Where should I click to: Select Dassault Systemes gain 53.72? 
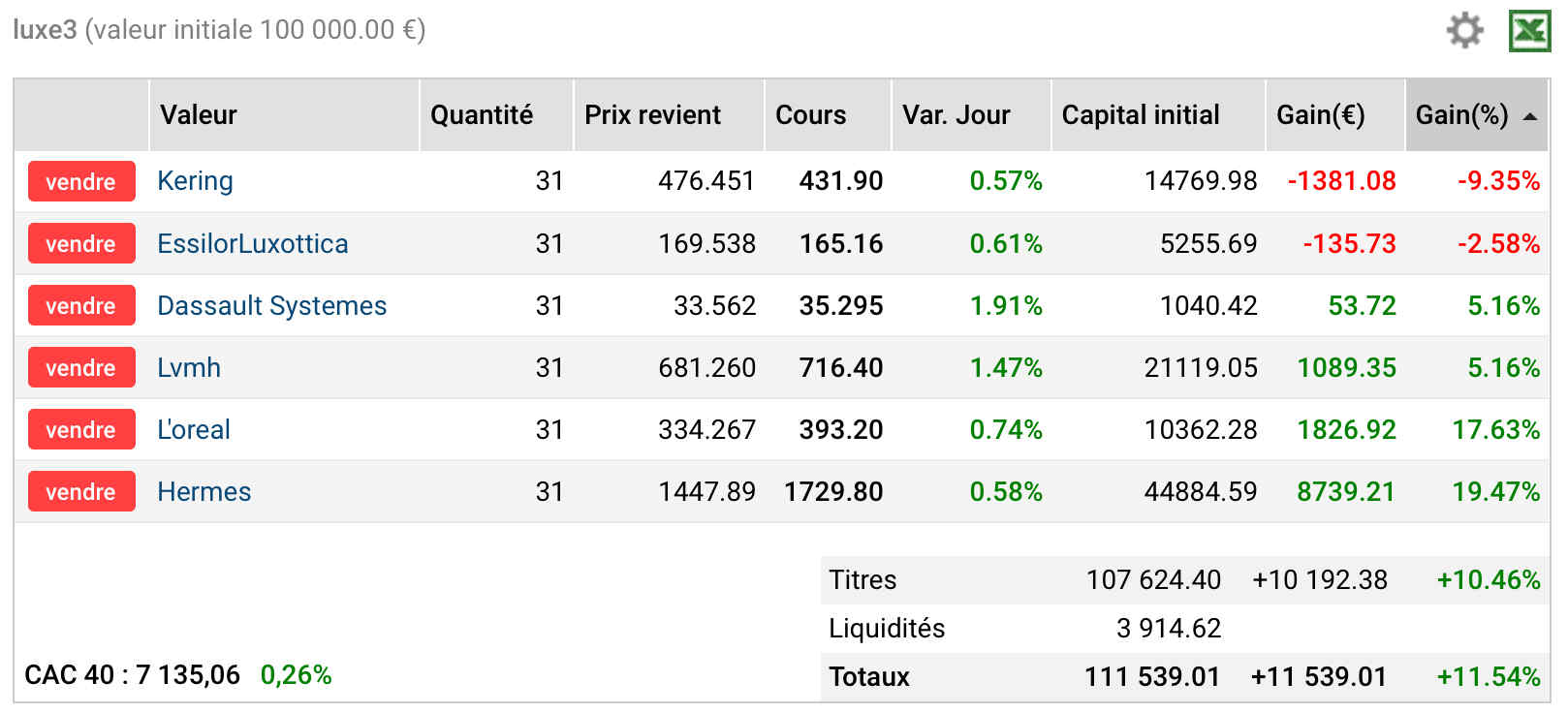(x=1362, y=305)
